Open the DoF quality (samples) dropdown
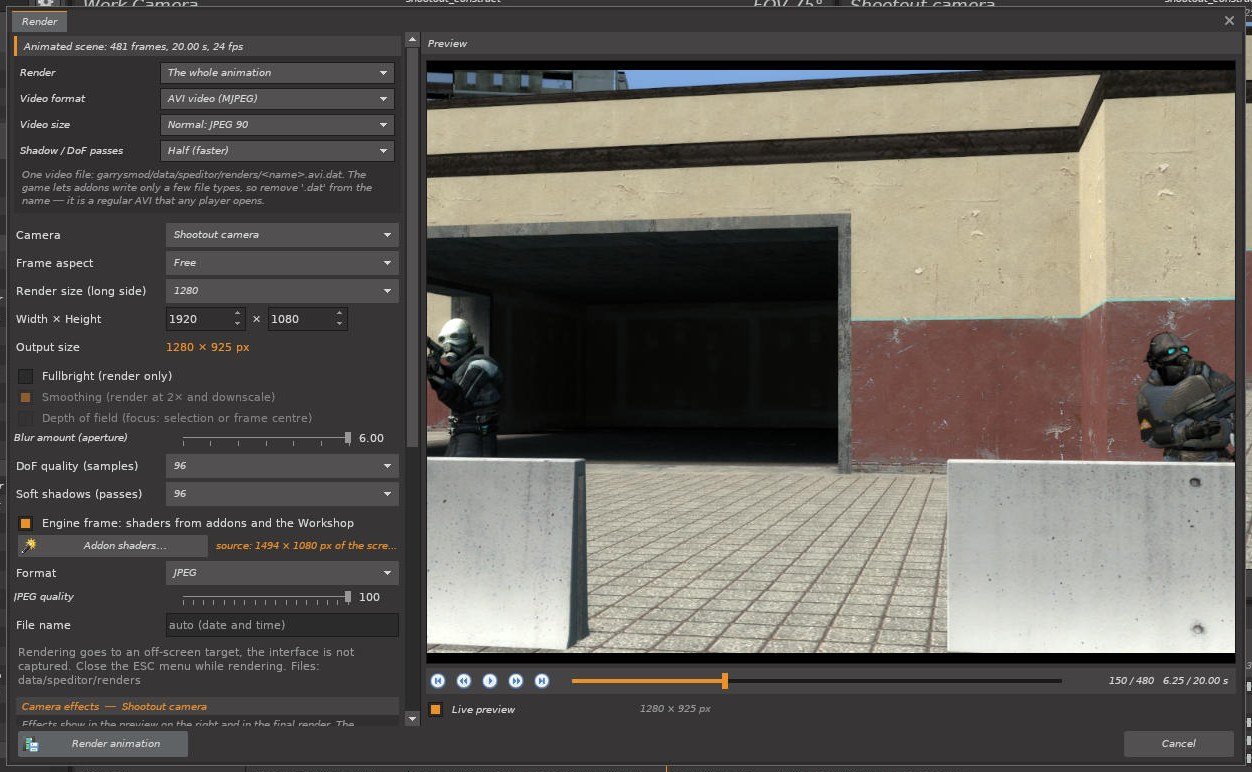This screenshot has height=772, width=1252. [282, 466]
